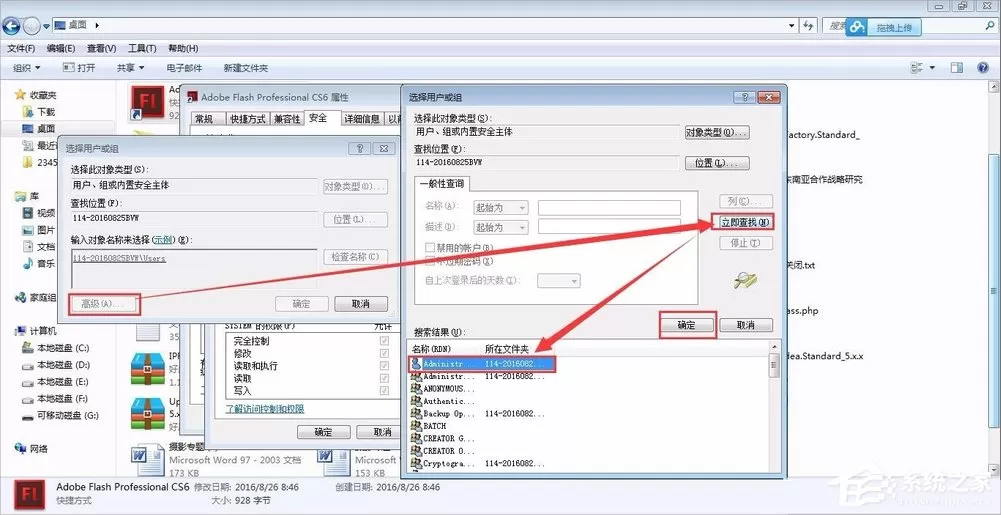Viewport: 1001px width, 515px height.
Task: Open the 家庭组 icon in sidebar
Action: [x=20, y=297]
